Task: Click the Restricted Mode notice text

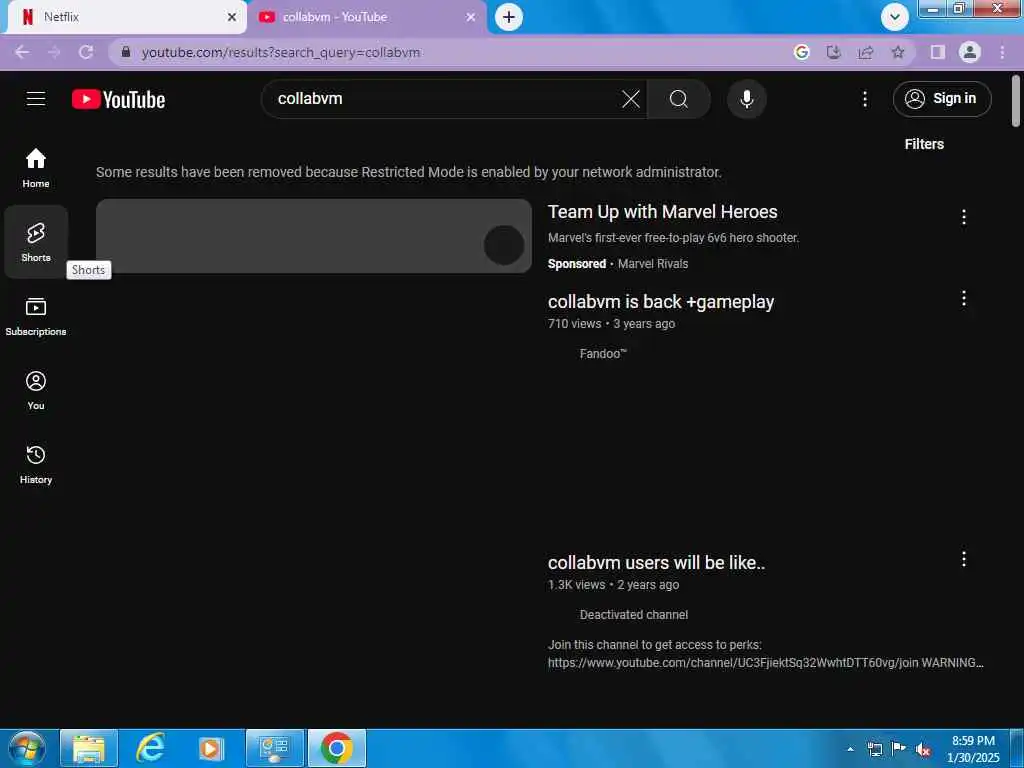Action: coord(409,172)
